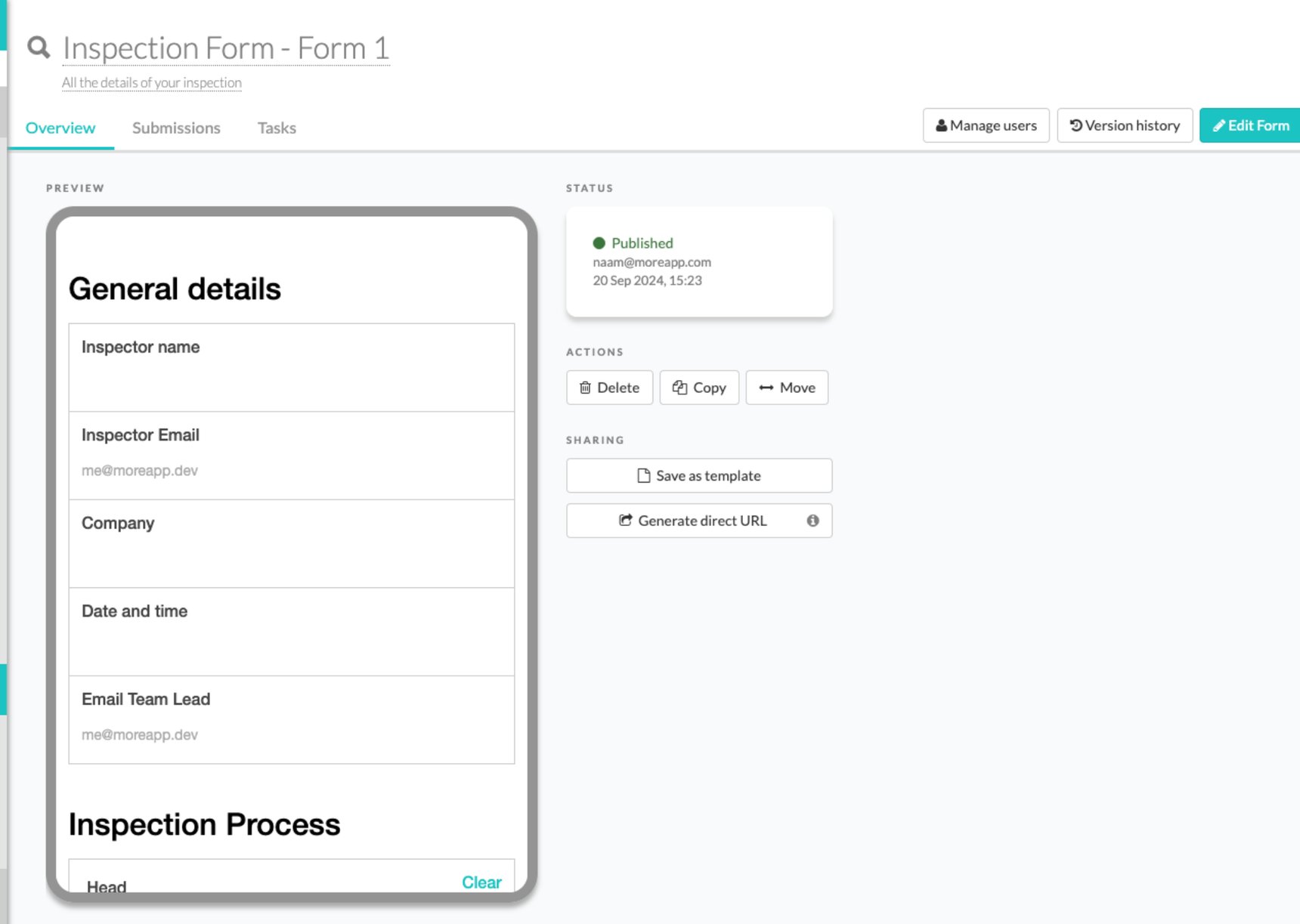This screenshot has width=1300, height=924.
Task: Click the share icon on Generate direct URL
Action: point(626,520)
